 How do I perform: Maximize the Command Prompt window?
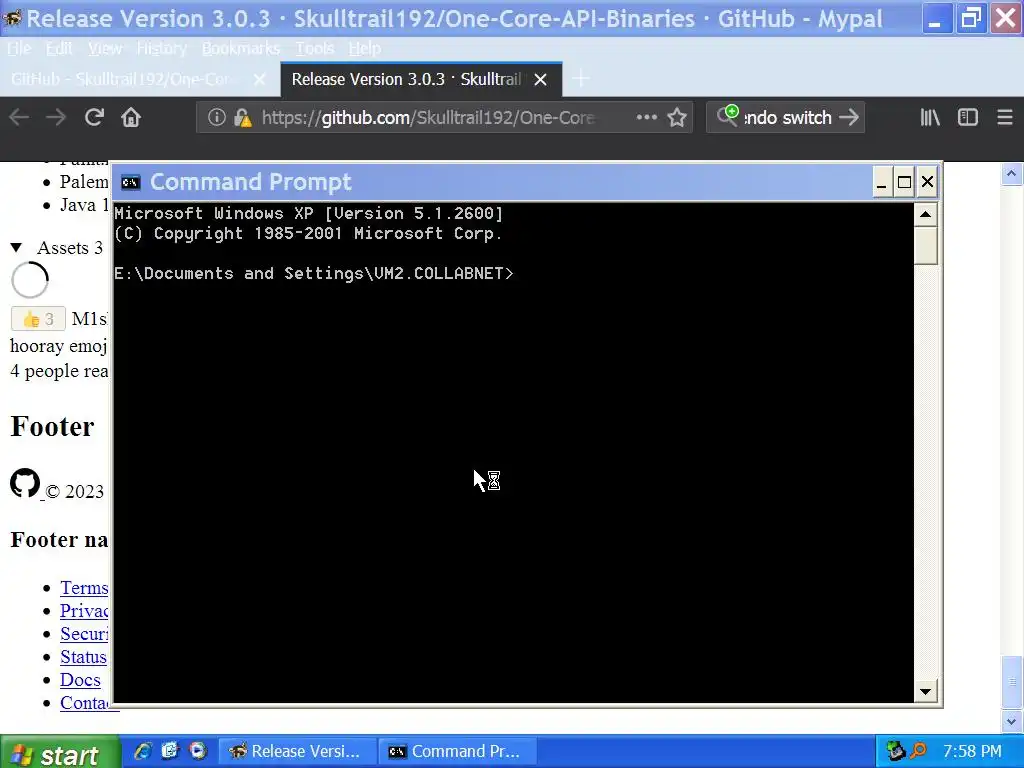coord(904,182)
